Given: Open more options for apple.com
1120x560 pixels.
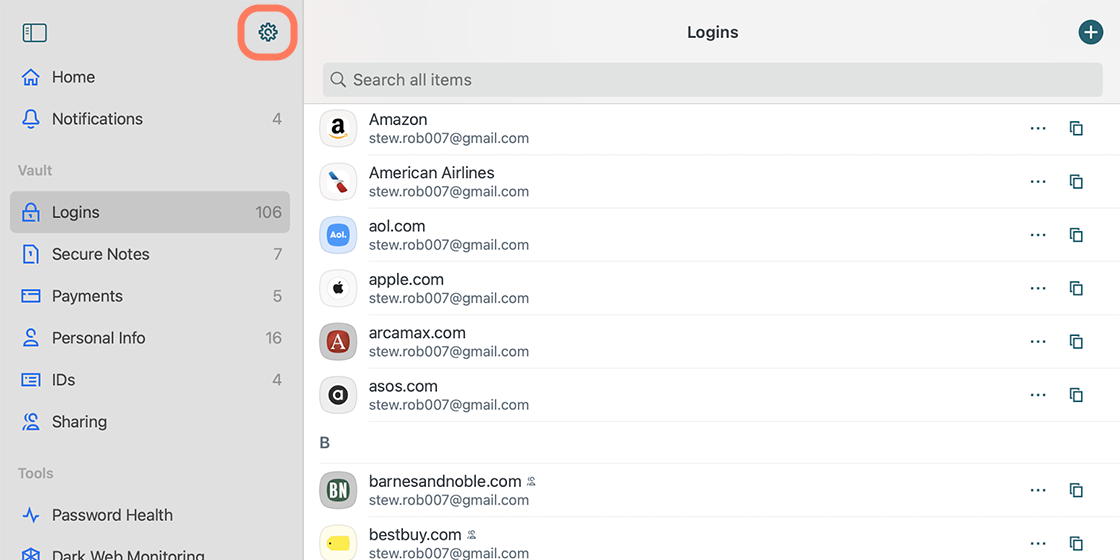Looking at the screenshot, I should click(1038, 288).
